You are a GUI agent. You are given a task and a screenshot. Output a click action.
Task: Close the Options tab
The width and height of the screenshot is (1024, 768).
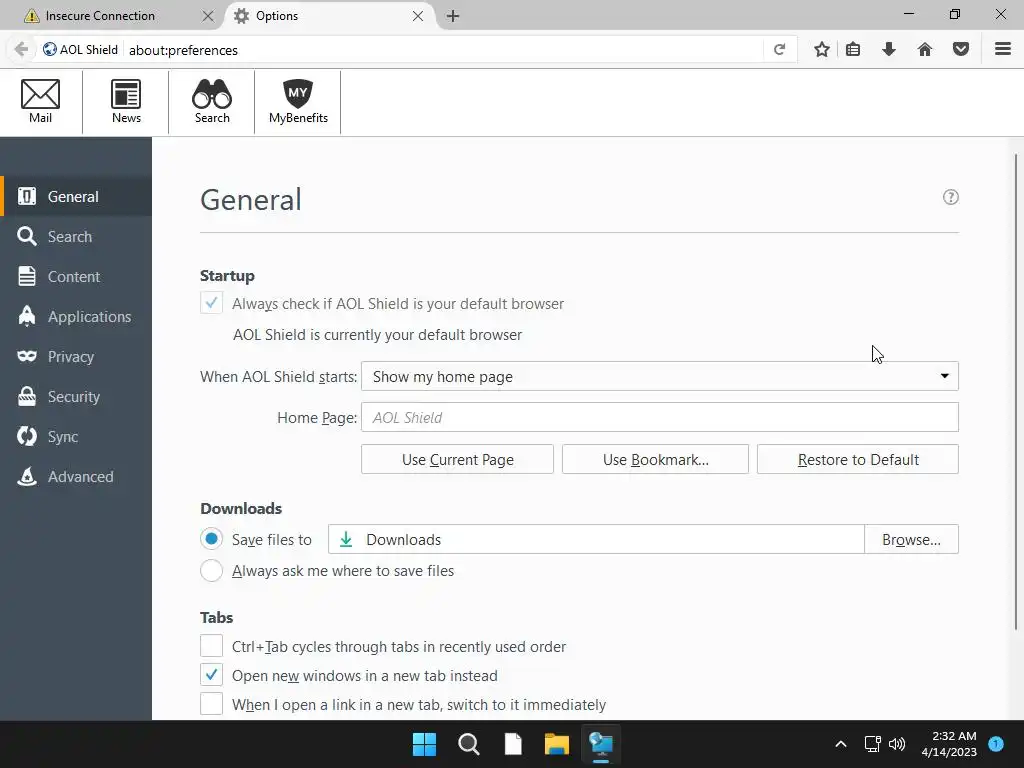coord(418,16)
